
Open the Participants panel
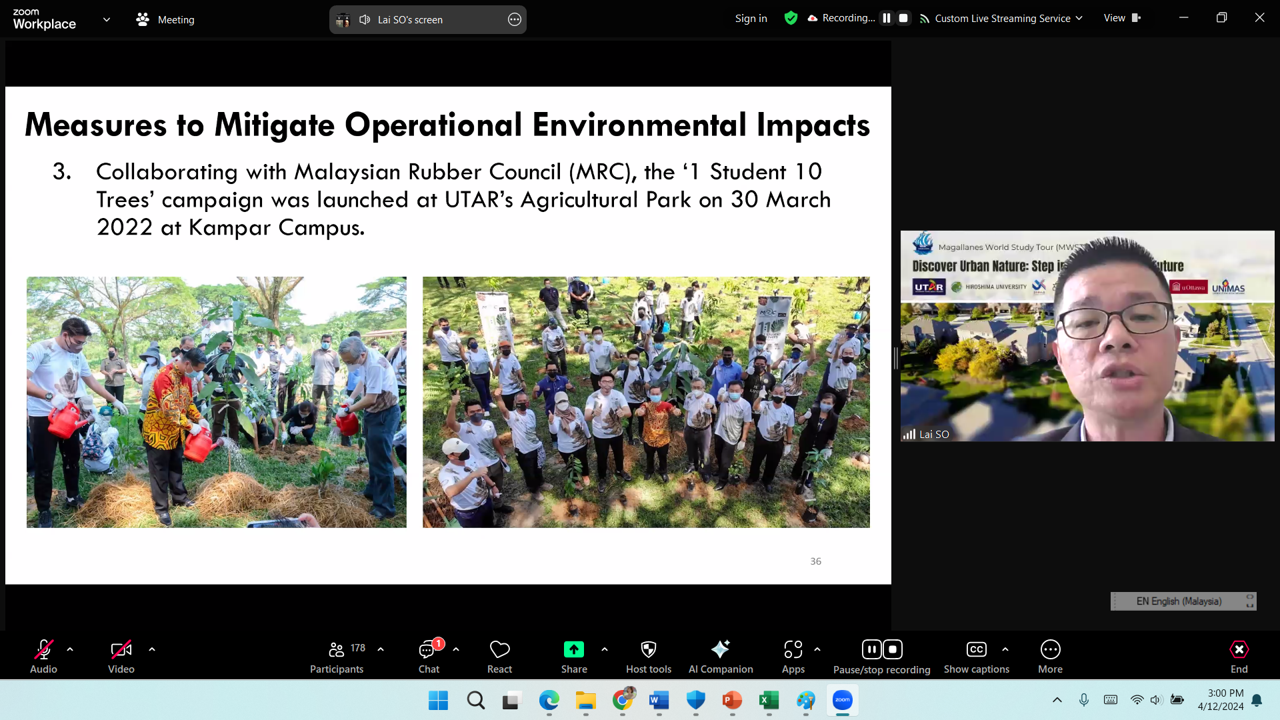[x=336, y=656]
